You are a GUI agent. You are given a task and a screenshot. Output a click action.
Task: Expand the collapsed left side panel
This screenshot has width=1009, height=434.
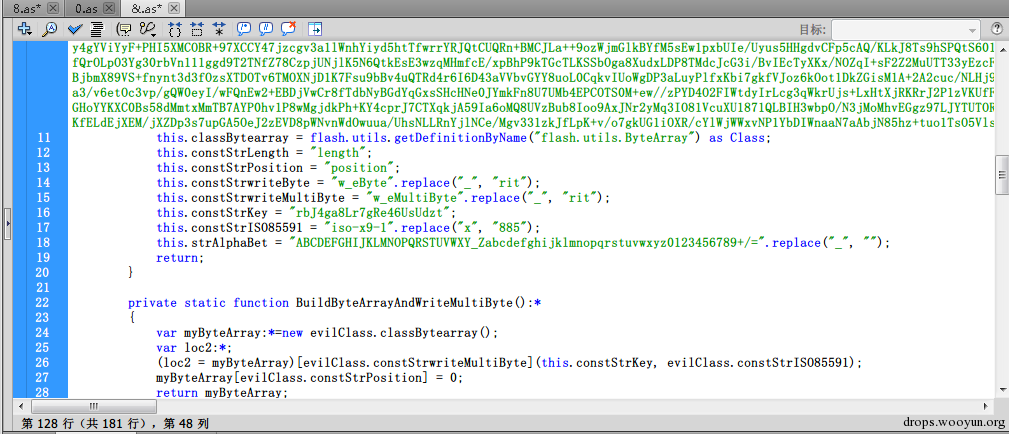[x=7, y=222]
